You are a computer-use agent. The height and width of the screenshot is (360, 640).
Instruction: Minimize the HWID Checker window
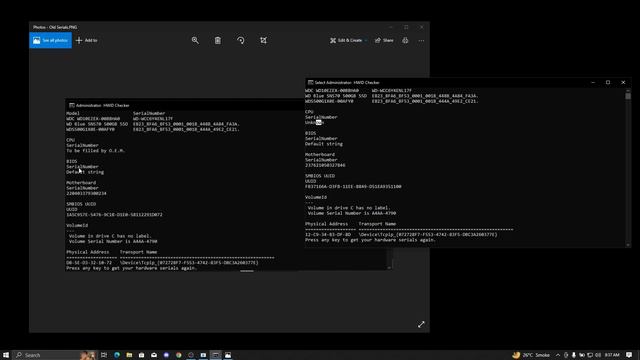click(x=593, y=82)
